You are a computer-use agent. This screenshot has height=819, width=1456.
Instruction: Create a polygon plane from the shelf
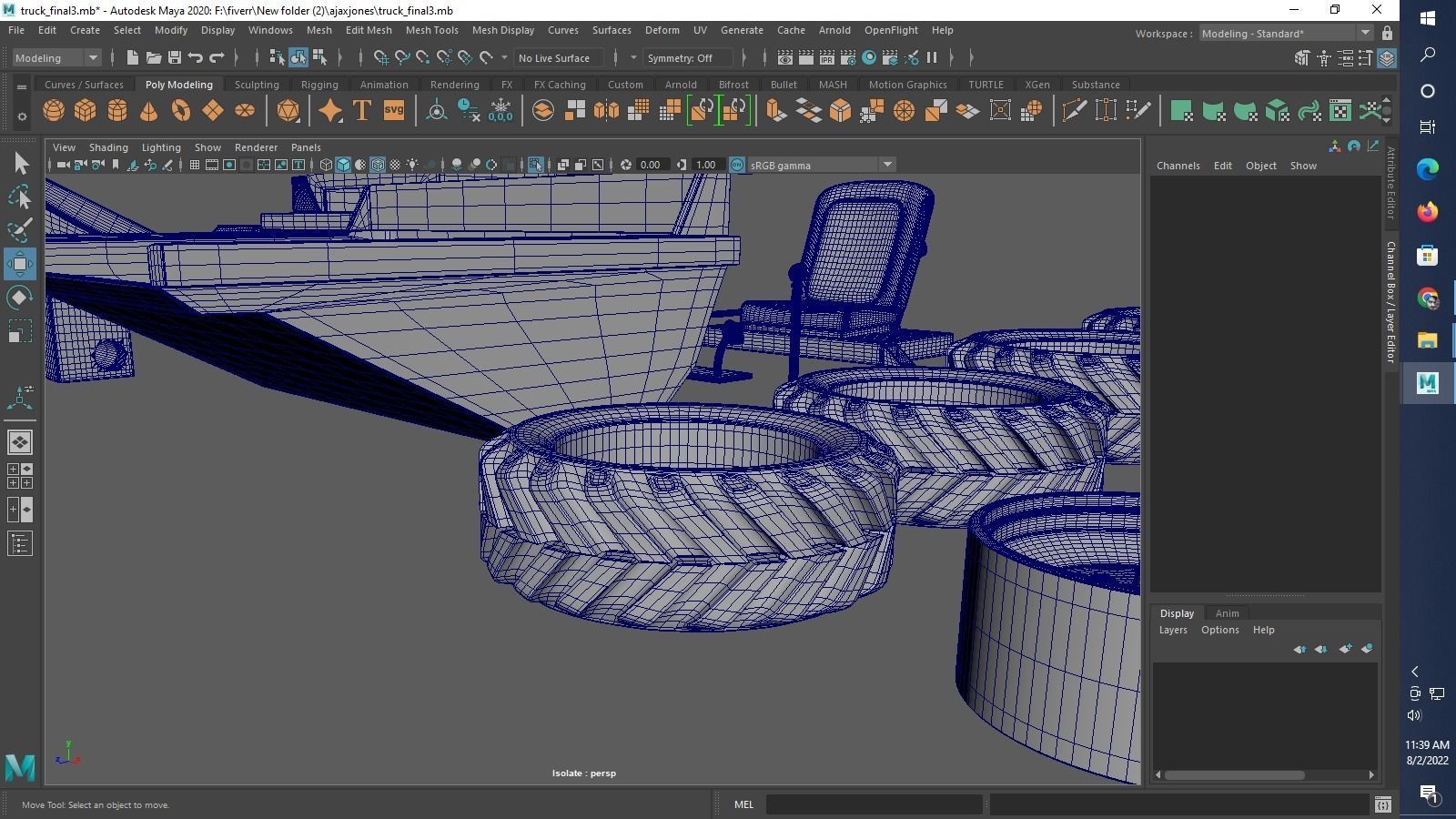point(212,111)
